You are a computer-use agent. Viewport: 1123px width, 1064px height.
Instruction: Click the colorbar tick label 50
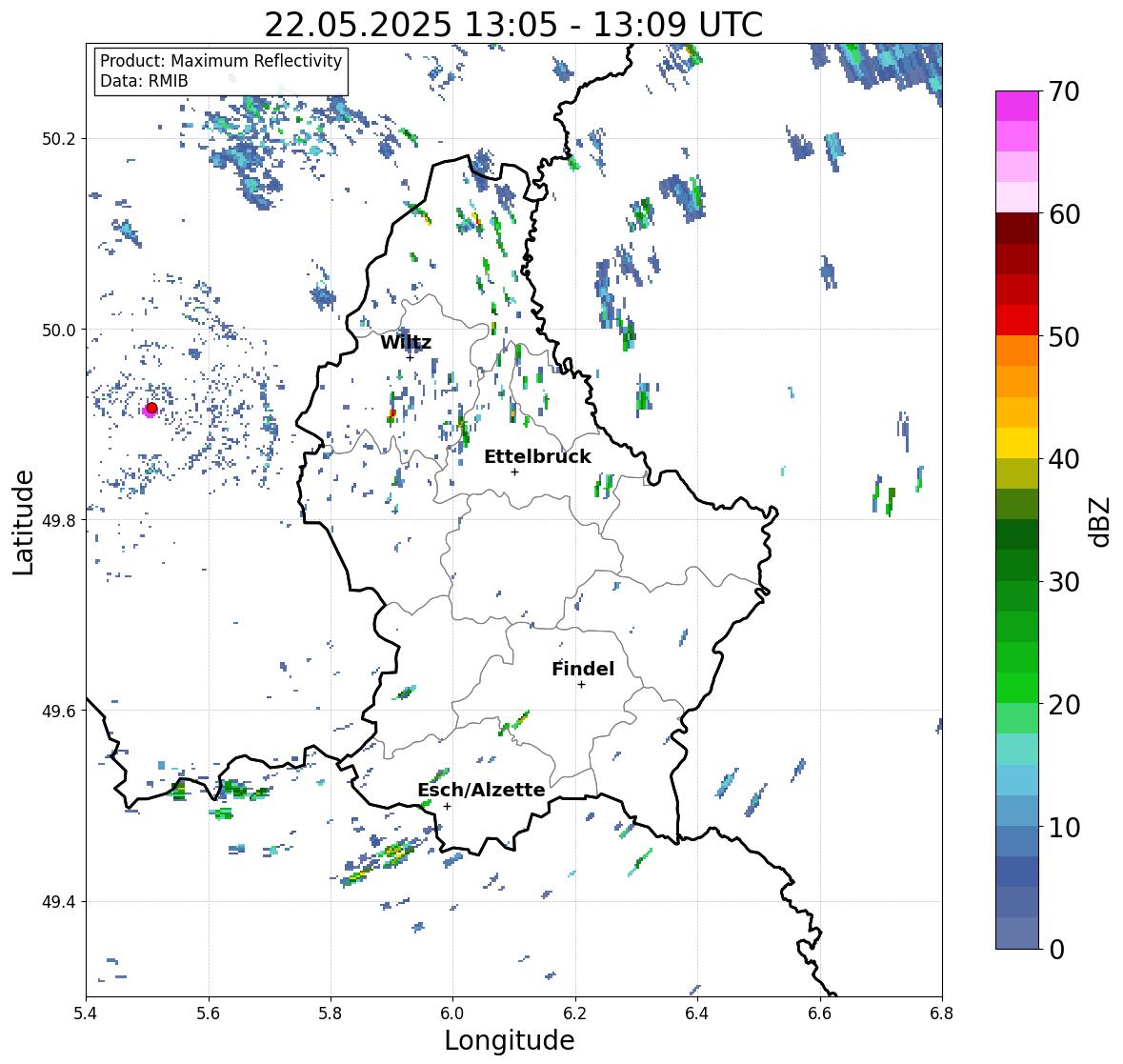point(1064,337)
